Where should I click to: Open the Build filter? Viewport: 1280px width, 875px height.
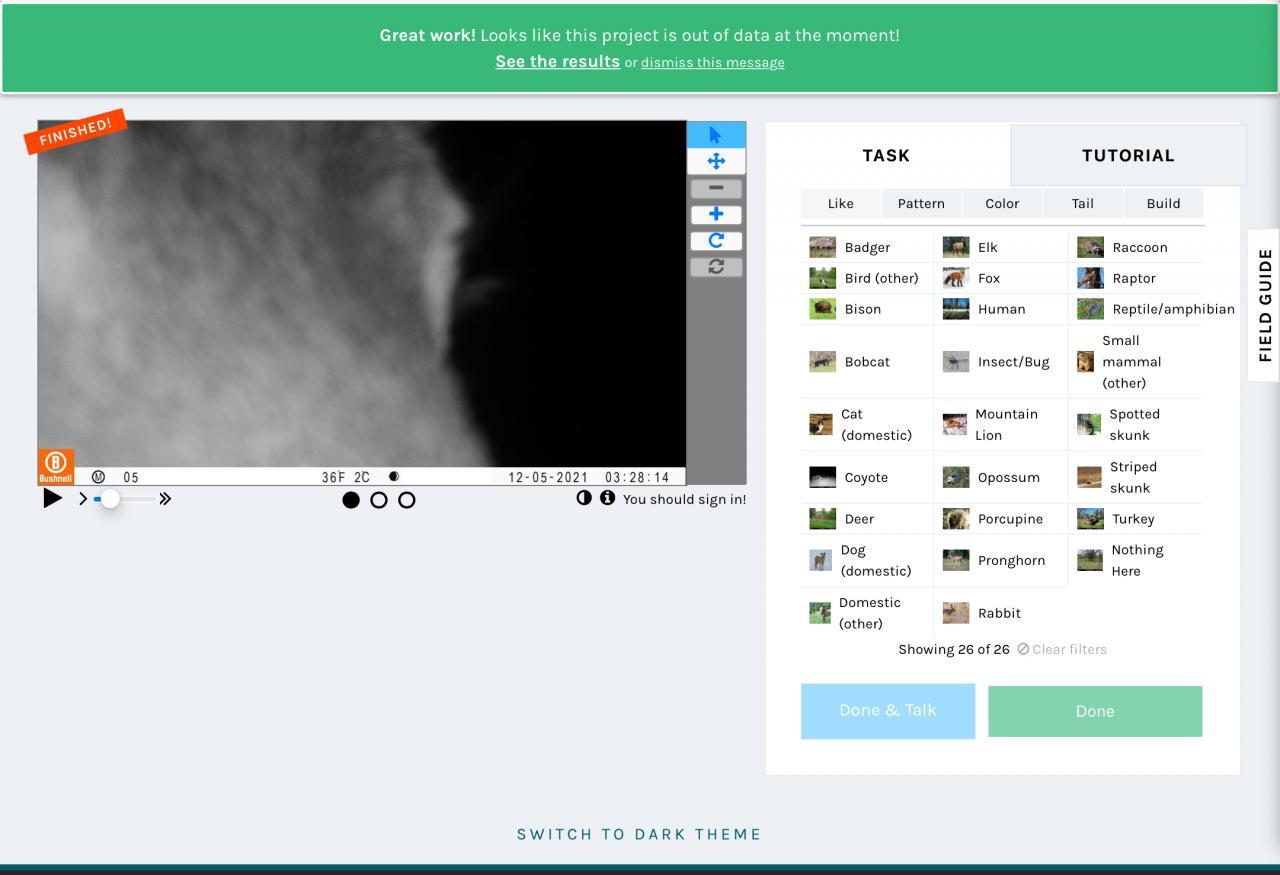pos(1163,203)
